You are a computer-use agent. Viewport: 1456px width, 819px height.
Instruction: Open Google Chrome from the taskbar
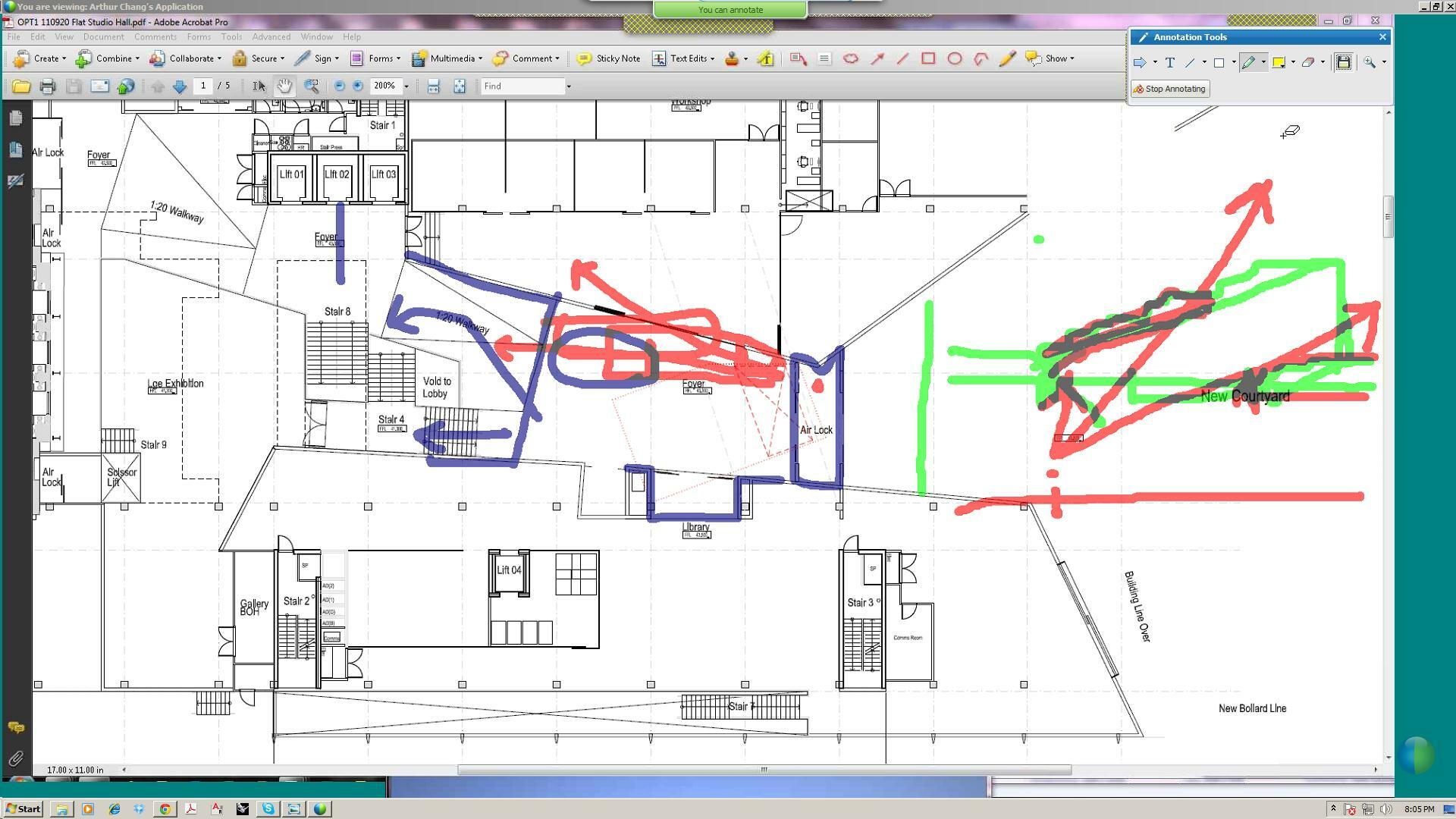coord(165,809)
